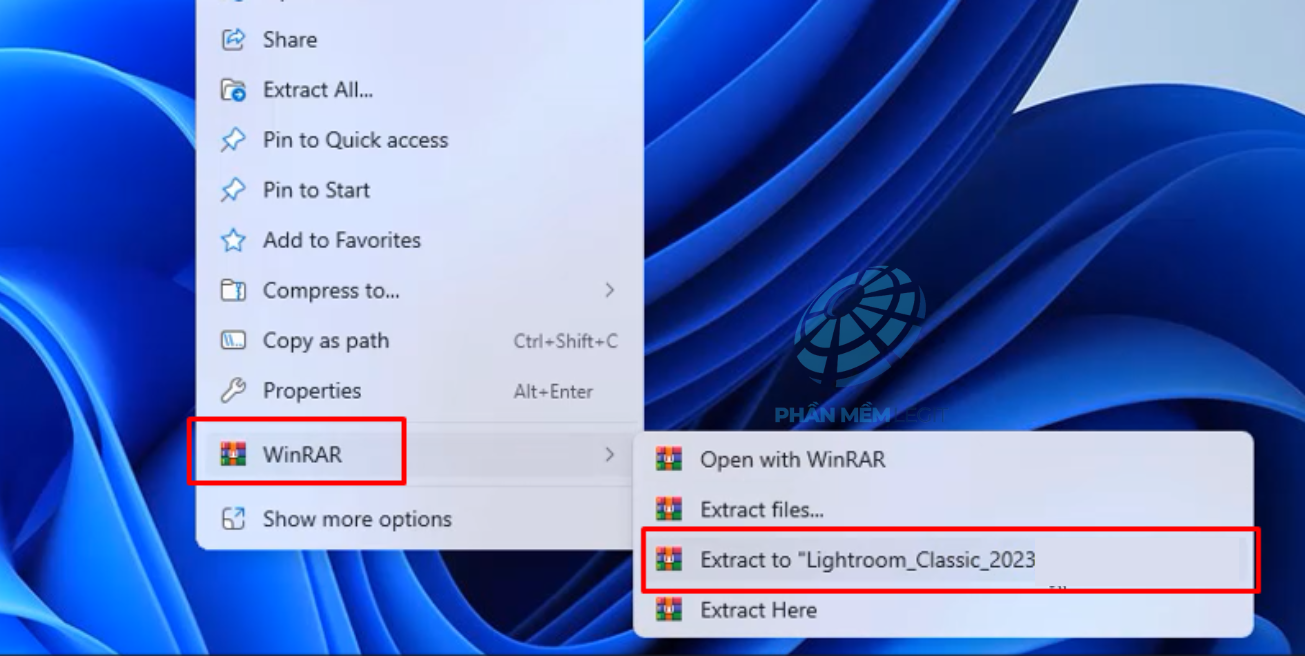
Task: Expand the WinRAR submenu chevron
Action: point(609,454)
